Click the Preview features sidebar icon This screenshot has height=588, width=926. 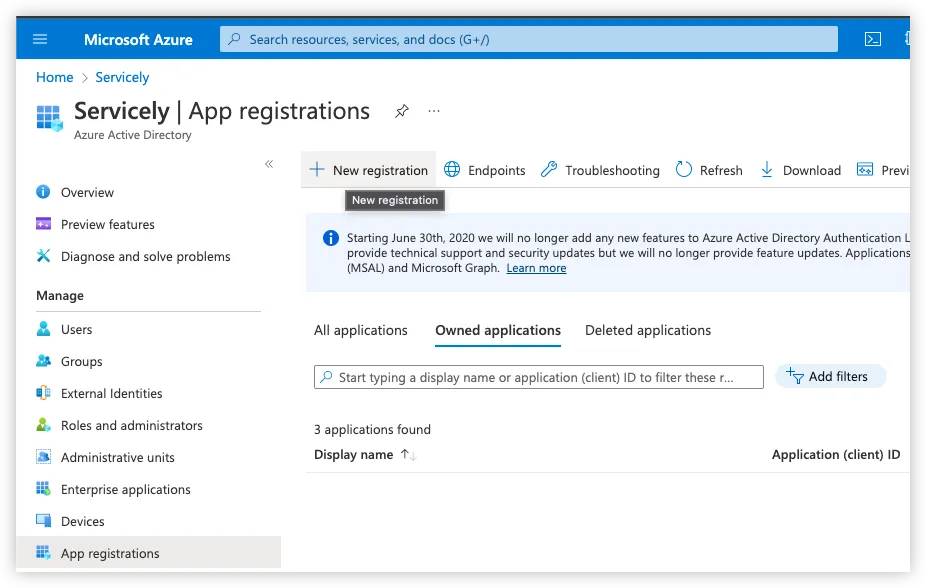click(x=43, y=224)
